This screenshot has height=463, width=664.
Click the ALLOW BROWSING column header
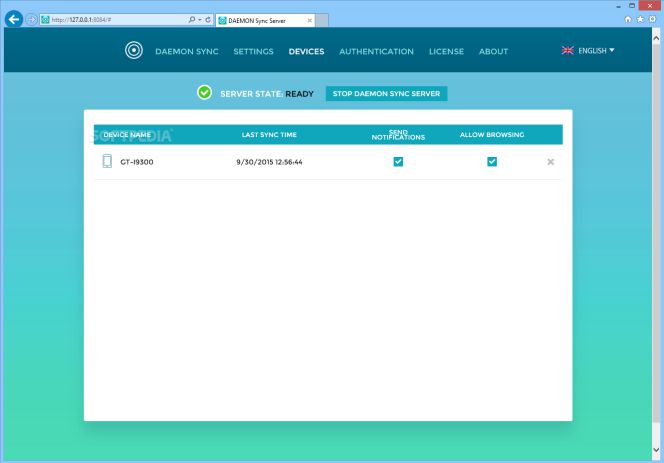click(492, 135)
